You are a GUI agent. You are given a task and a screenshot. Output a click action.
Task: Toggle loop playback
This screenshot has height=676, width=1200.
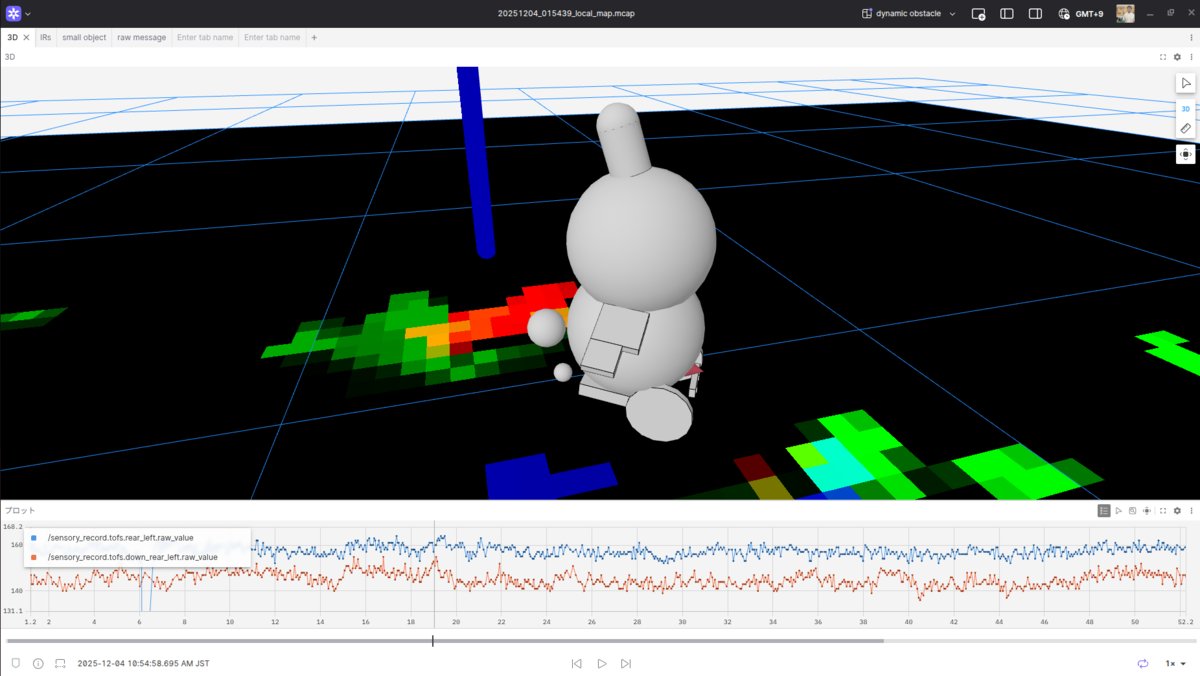[x=1143, y=663]
